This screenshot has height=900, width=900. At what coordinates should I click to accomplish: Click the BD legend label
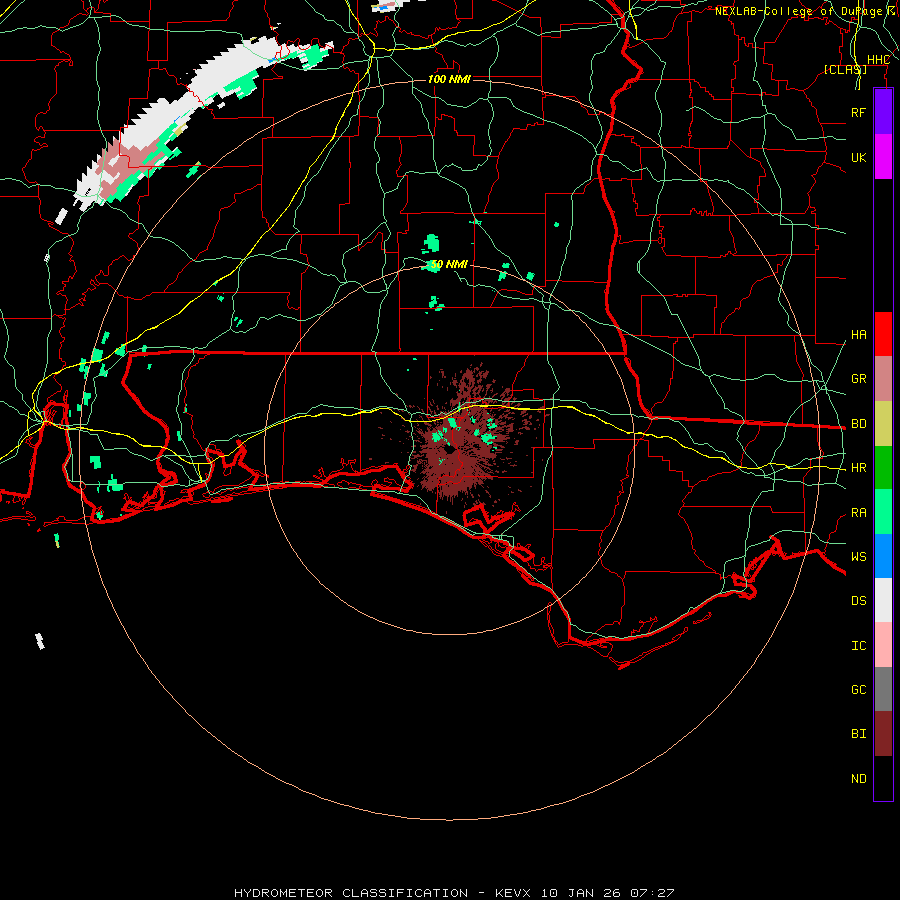pyautogui.click(x=859, y=424)
